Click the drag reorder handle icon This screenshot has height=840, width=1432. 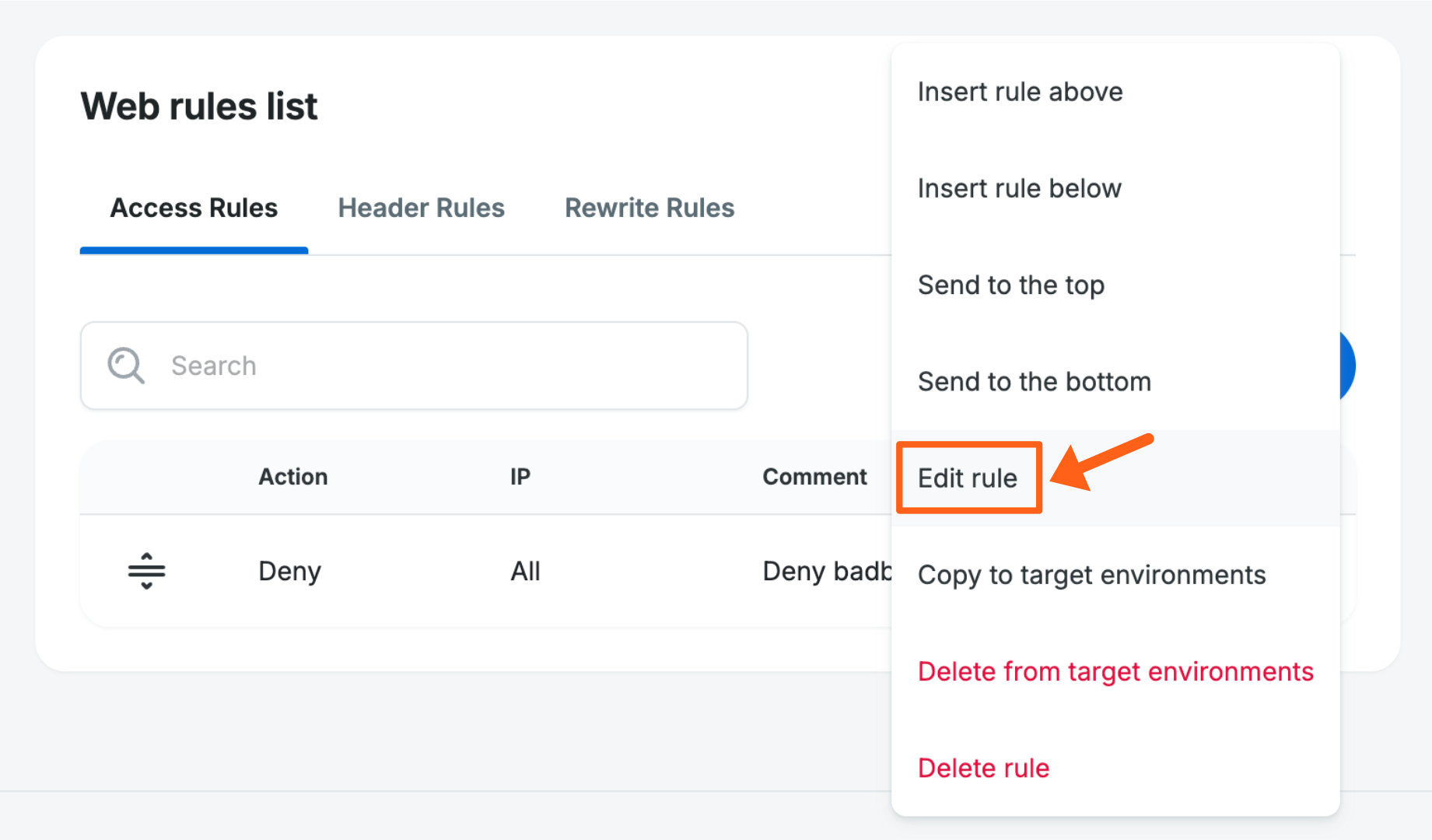146,572
